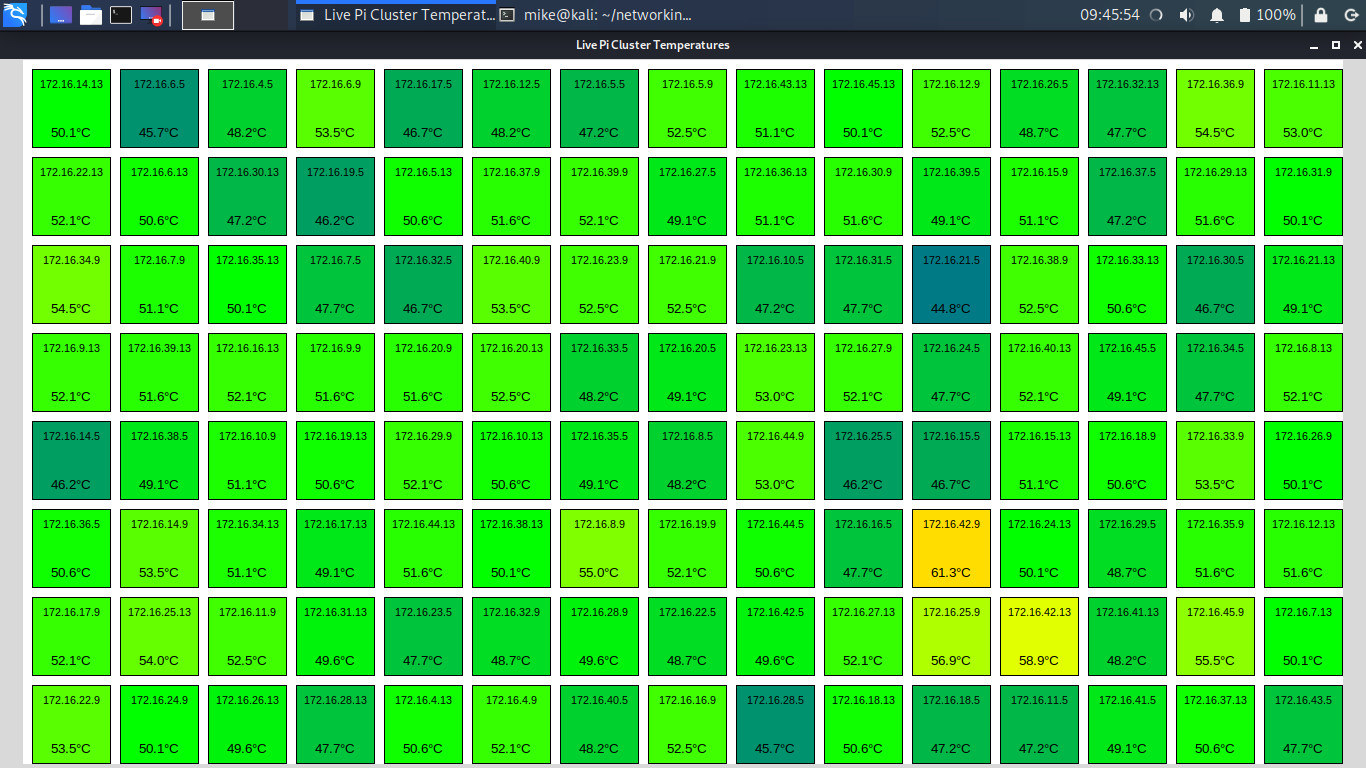
Task: Select the yellow 172.16.42.13 tile at 58.9°C
Action: pos(1039,636)
